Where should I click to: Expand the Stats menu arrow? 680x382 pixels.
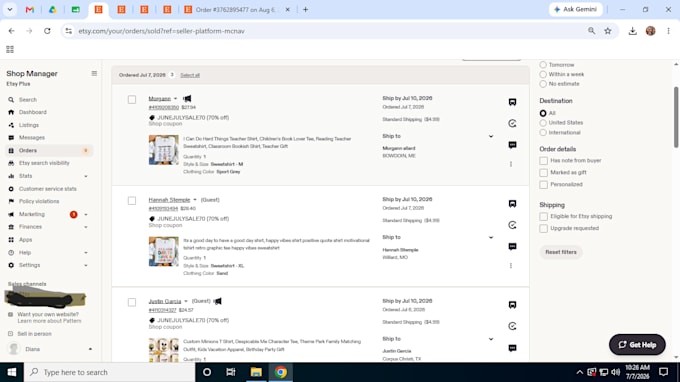(86, 176)
